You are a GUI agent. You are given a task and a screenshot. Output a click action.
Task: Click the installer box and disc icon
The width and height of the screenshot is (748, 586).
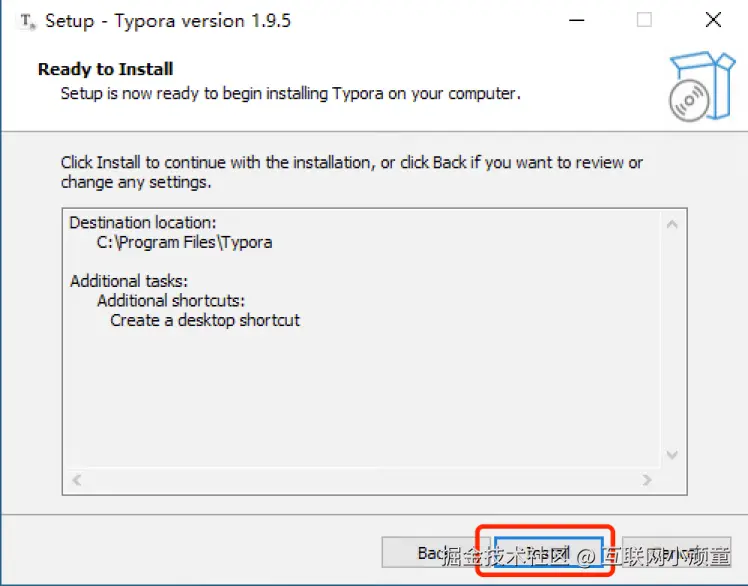[x=694, y=85]
